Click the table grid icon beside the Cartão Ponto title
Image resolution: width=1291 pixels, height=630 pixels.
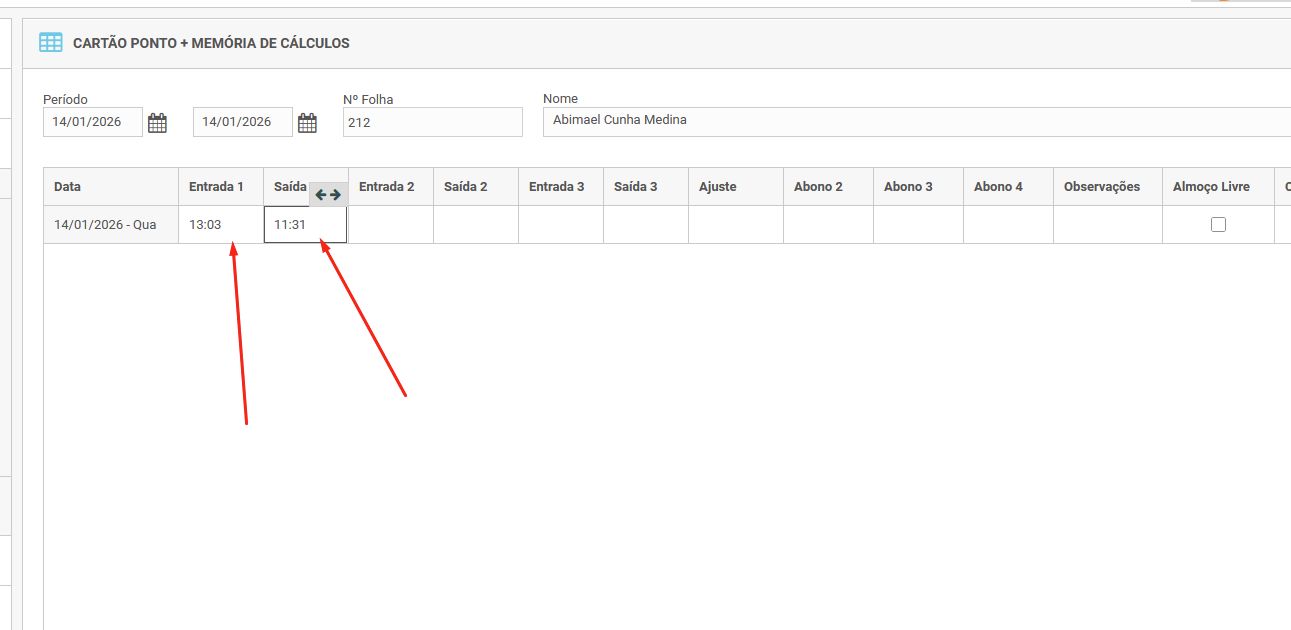(50, 42)
